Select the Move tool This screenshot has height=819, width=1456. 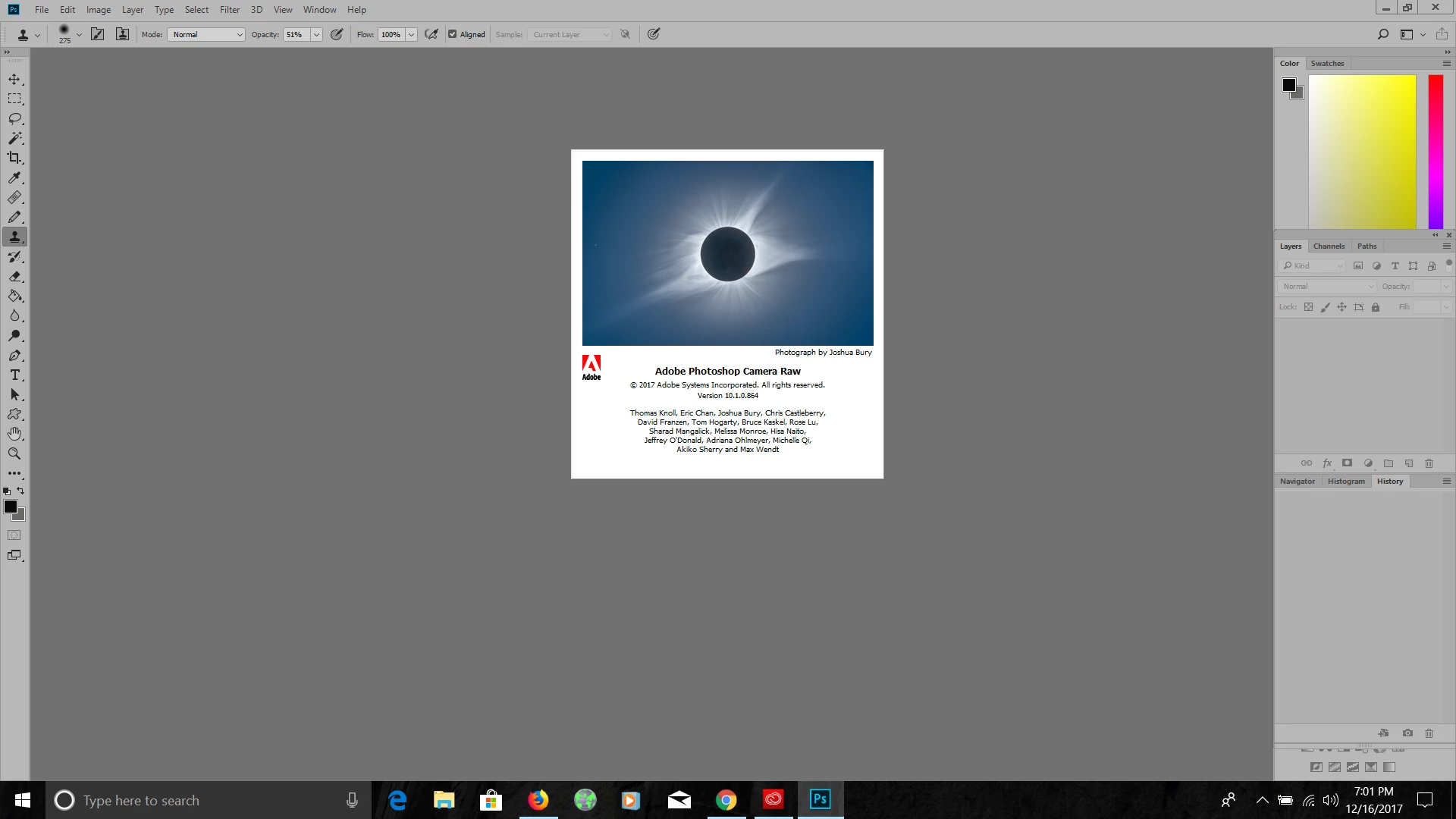[14, 80]
